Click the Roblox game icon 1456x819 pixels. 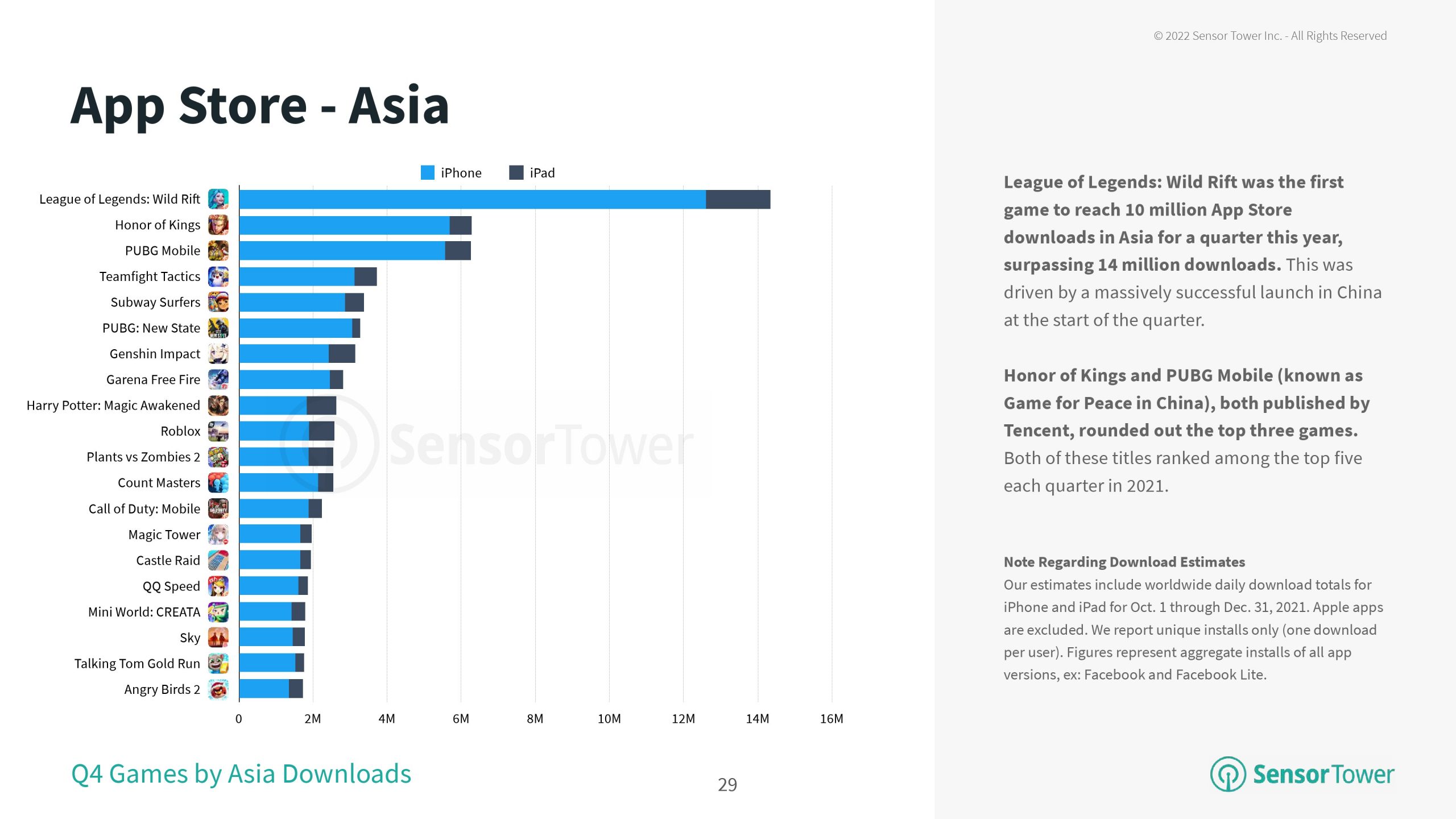point(218,431)
